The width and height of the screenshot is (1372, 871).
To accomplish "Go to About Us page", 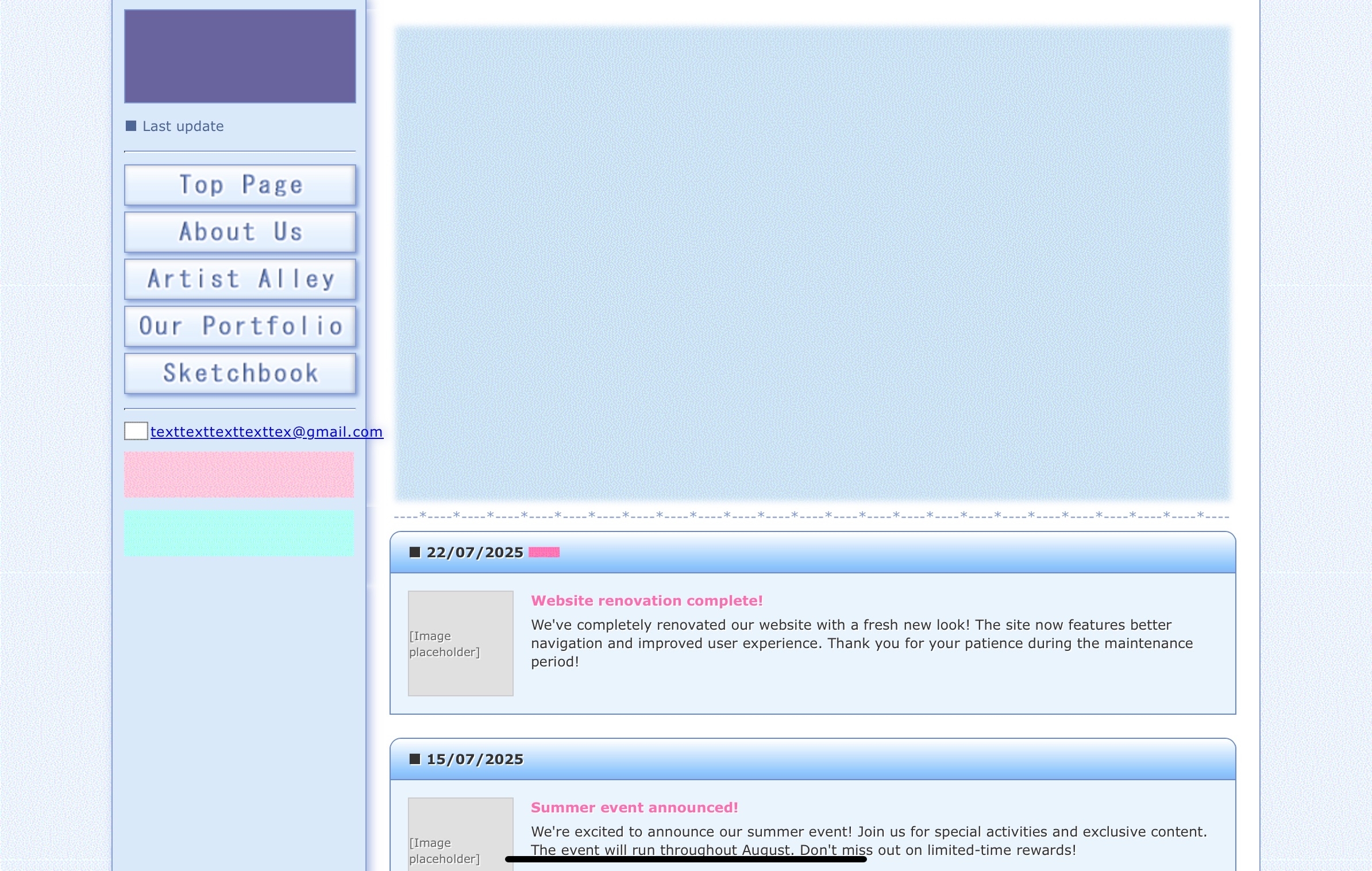I will tap(240, 232).
